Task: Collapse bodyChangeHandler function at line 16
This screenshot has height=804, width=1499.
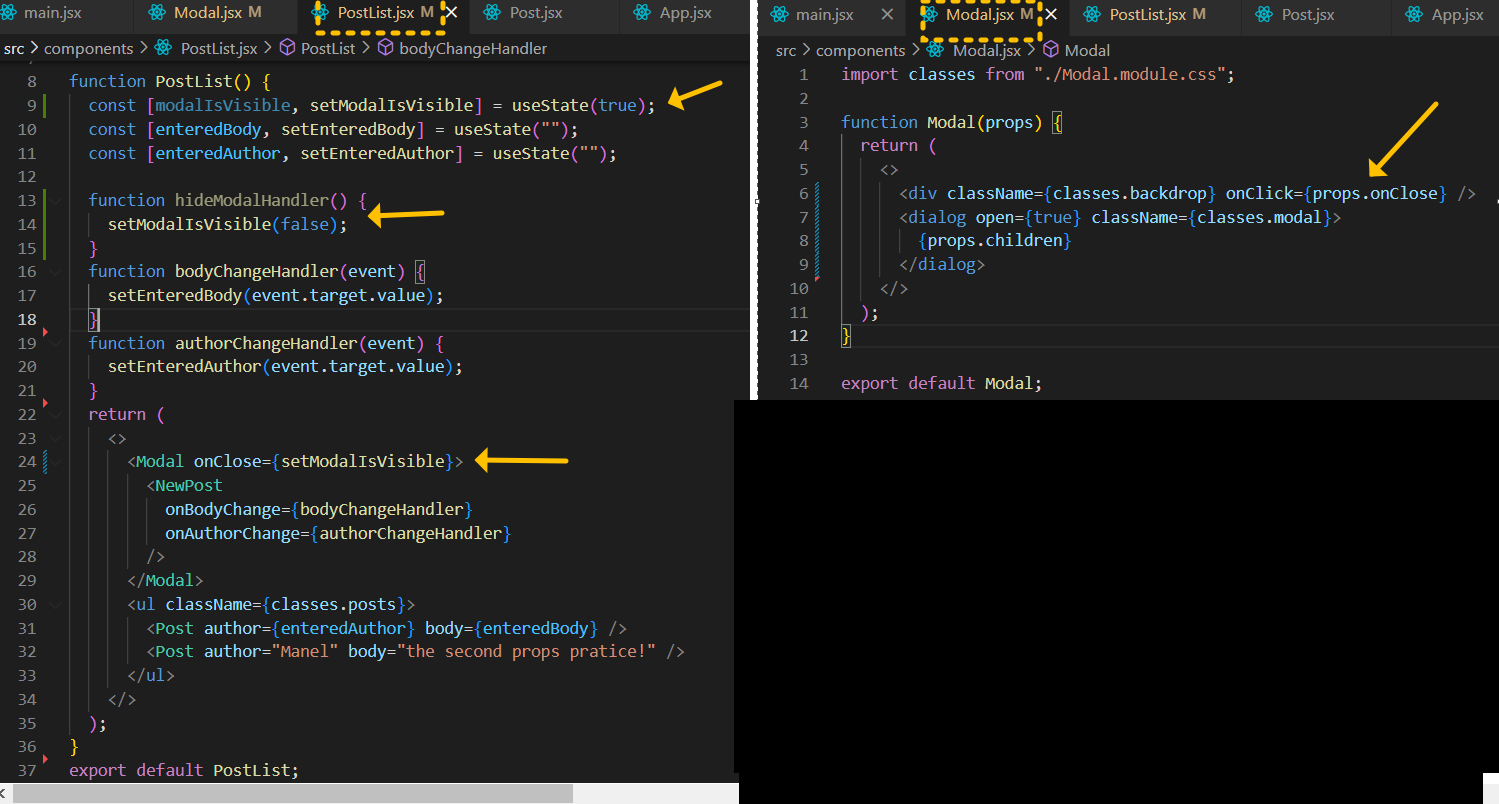Action: pyautogui.click(x=55, y=271)
